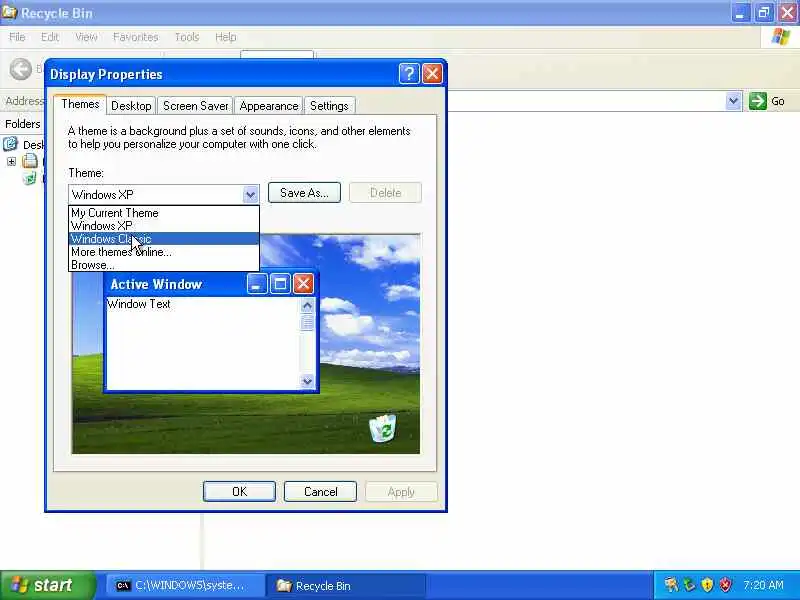This screenshot has width=800, height=600.
Task: Open the Favorites menu
Action: pyautogui.click(x=135, y=37)
